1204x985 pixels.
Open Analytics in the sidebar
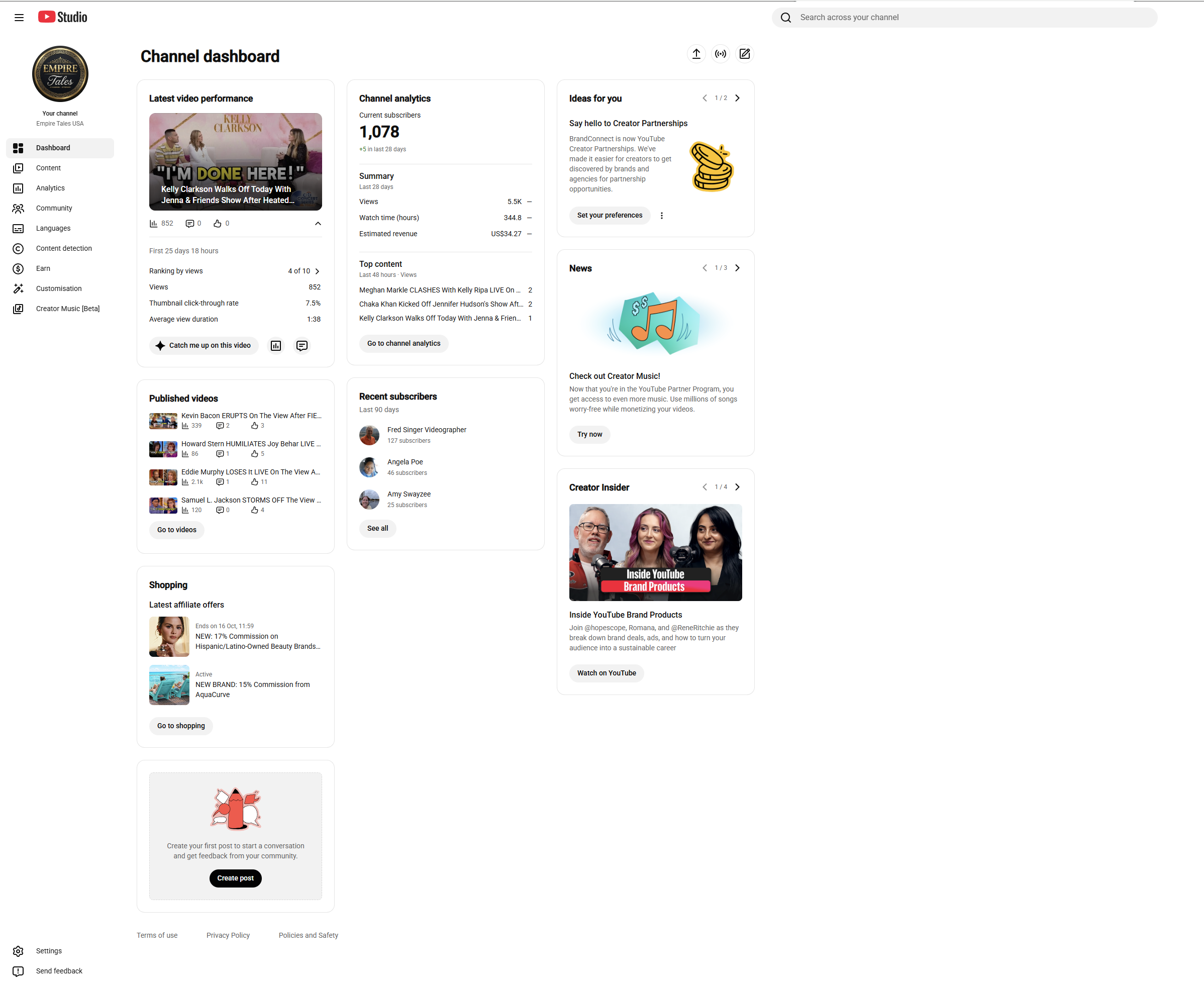coord(60,188)
